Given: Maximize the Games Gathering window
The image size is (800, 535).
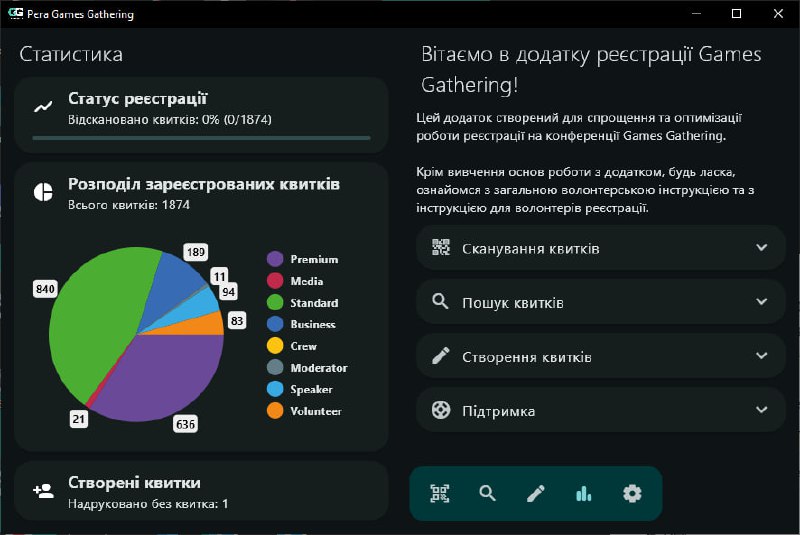Looking at the screenshot, I should click(736, 14).
